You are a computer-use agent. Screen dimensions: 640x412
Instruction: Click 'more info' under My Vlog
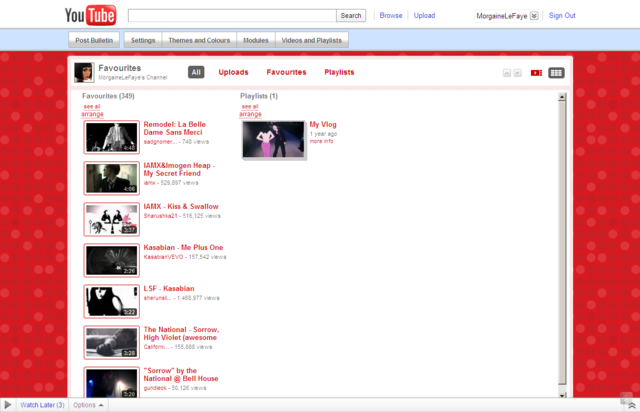321,141
